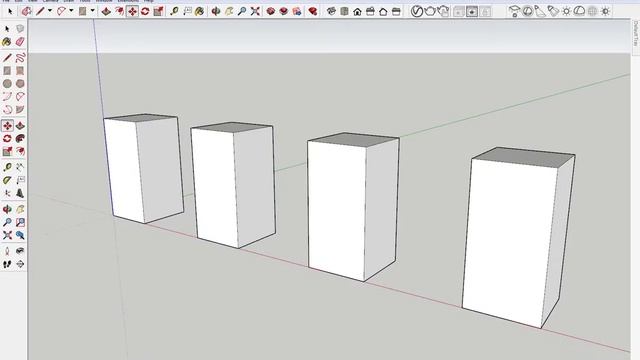Select the Rotate tool in the top toolbar
The image size is (640, 360).
click(x=145, y=11)
